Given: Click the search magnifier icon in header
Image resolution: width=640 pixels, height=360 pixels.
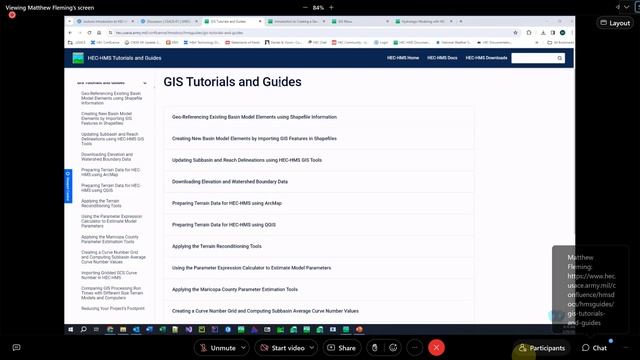Looking at the screenshot, I should click(x=560, y=58).
